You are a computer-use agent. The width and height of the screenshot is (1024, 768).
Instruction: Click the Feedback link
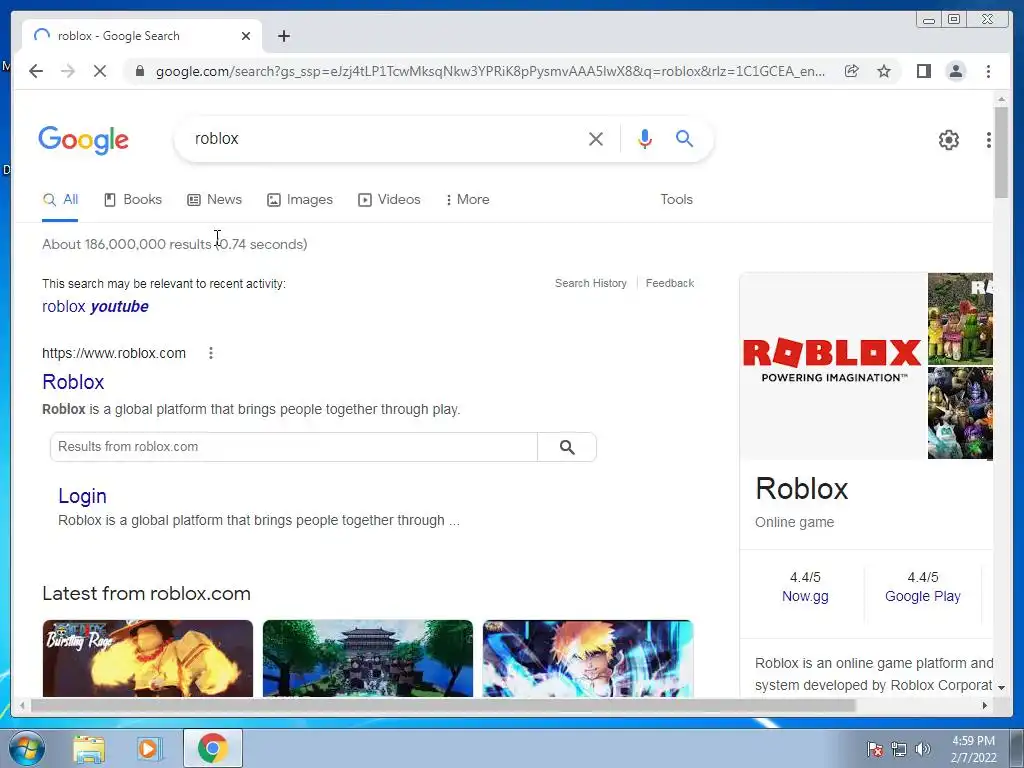(x=669, y=283)
